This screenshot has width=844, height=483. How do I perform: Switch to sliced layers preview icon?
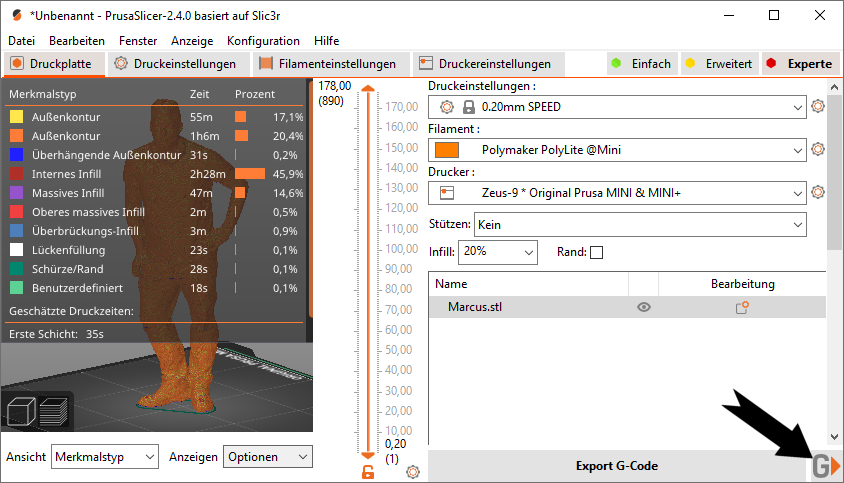click(53, 411)
